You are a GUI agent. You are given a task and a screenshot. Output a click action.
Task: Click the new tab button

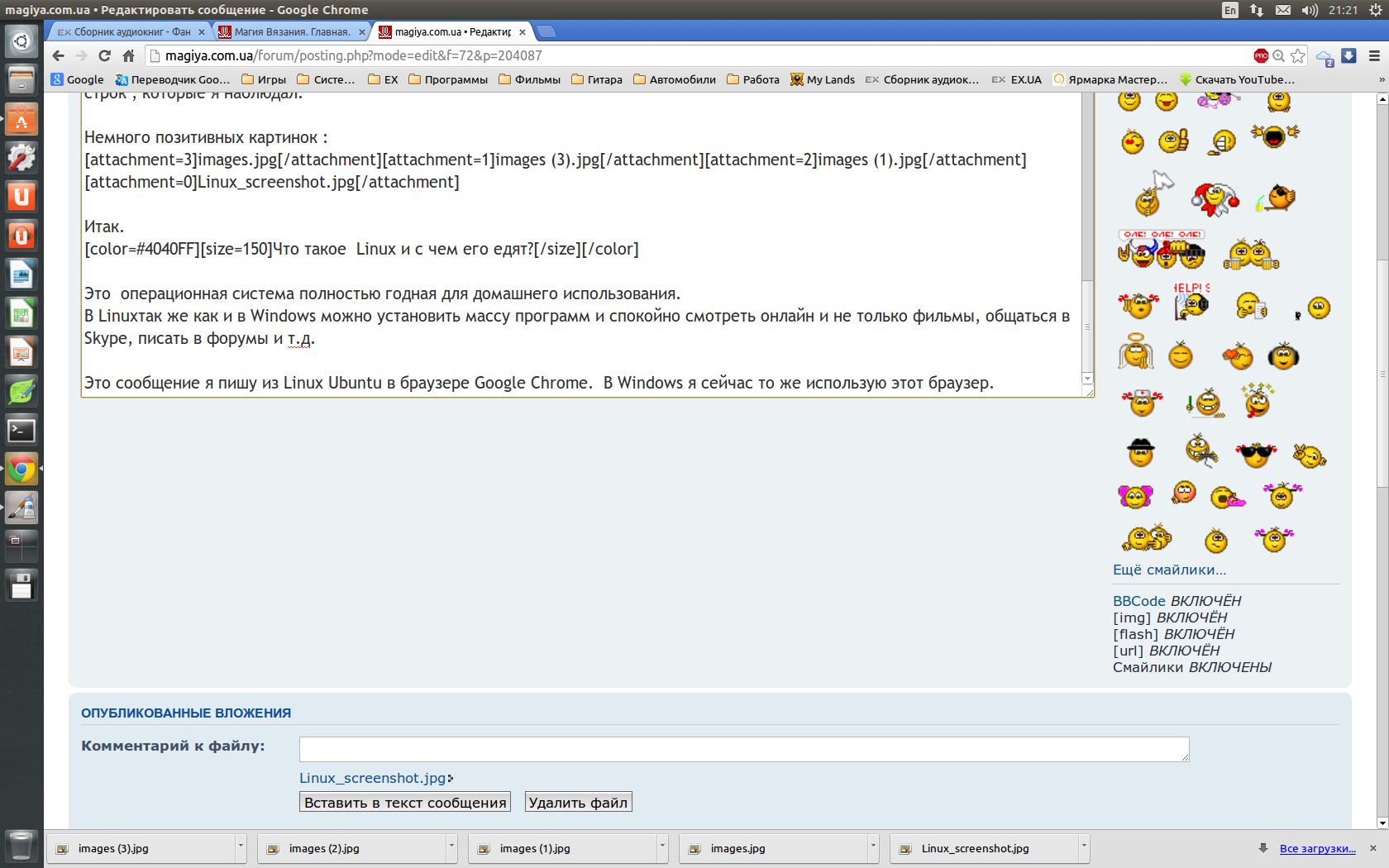547,31
